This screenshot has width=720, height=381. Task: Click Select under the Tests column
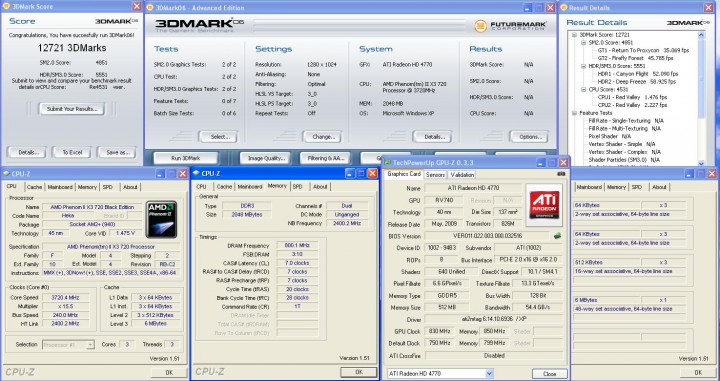(218, 137)
